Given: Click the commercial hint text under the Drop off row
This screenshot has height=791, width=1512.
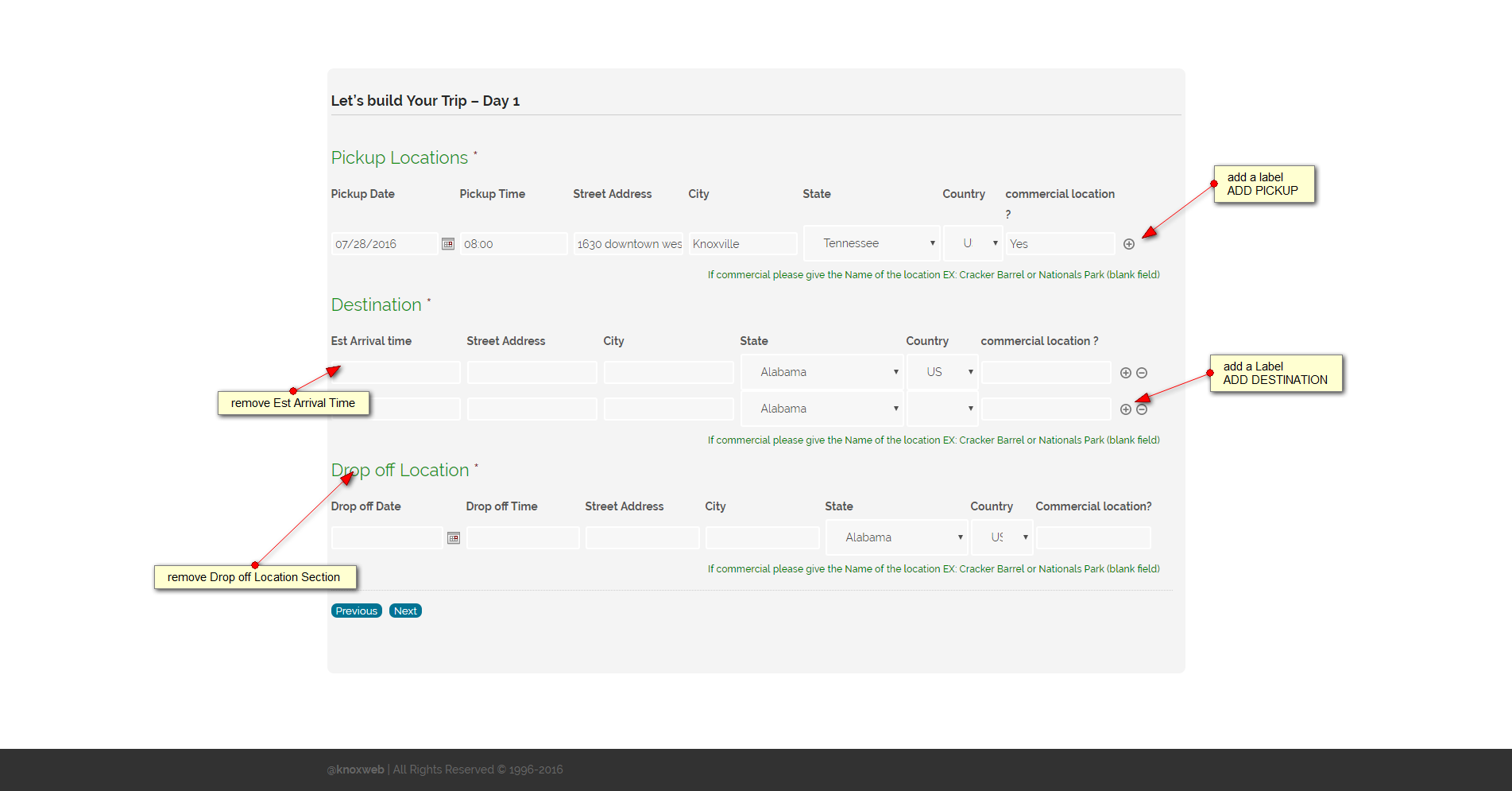Looking at the screenshot, I should coord(934,569).
